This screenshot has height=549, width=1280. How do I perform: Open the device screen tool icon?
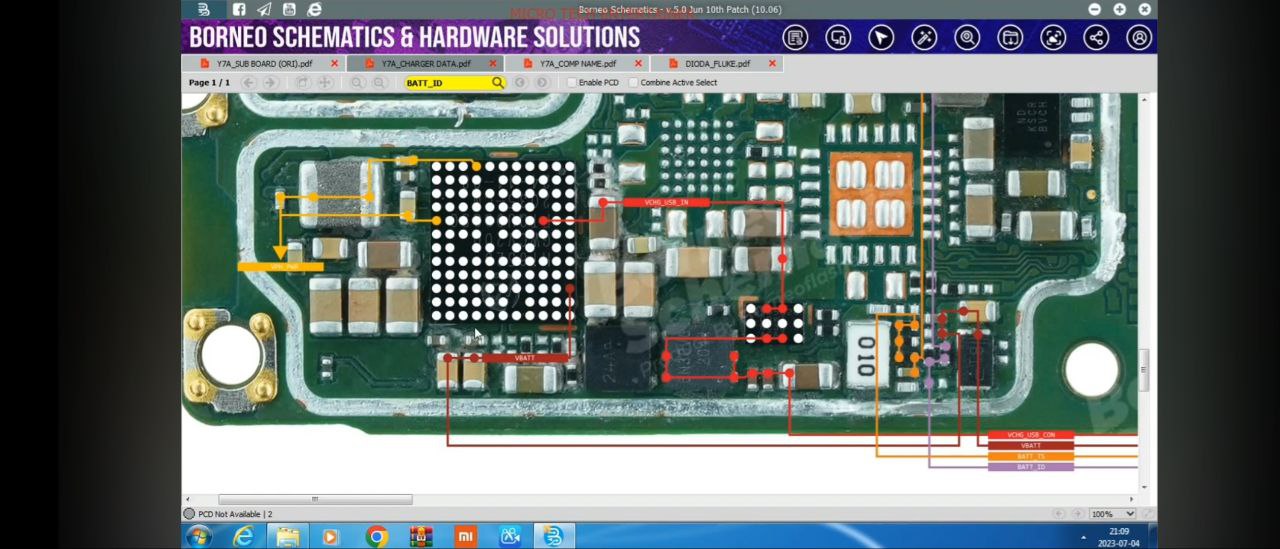[x=838, y=38]
